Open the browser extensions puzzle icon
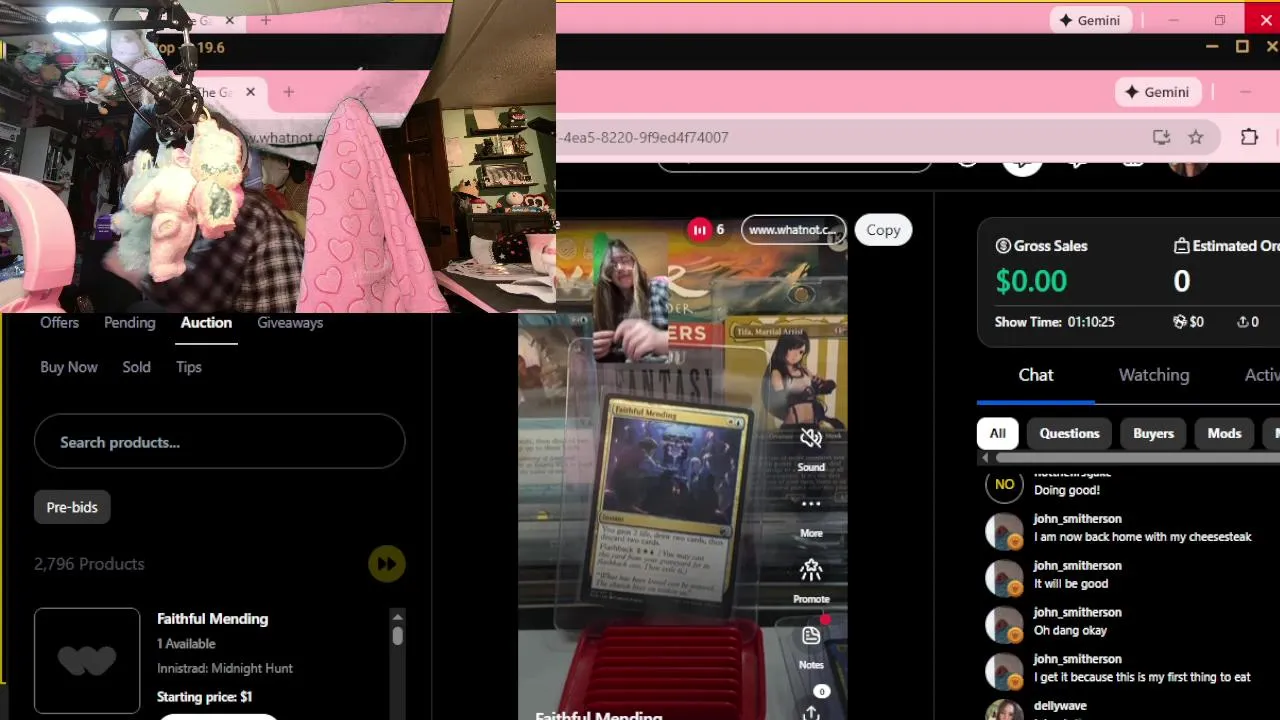Image resolution: width=1280 pixels, height=720 pixels. [1249, 137]
